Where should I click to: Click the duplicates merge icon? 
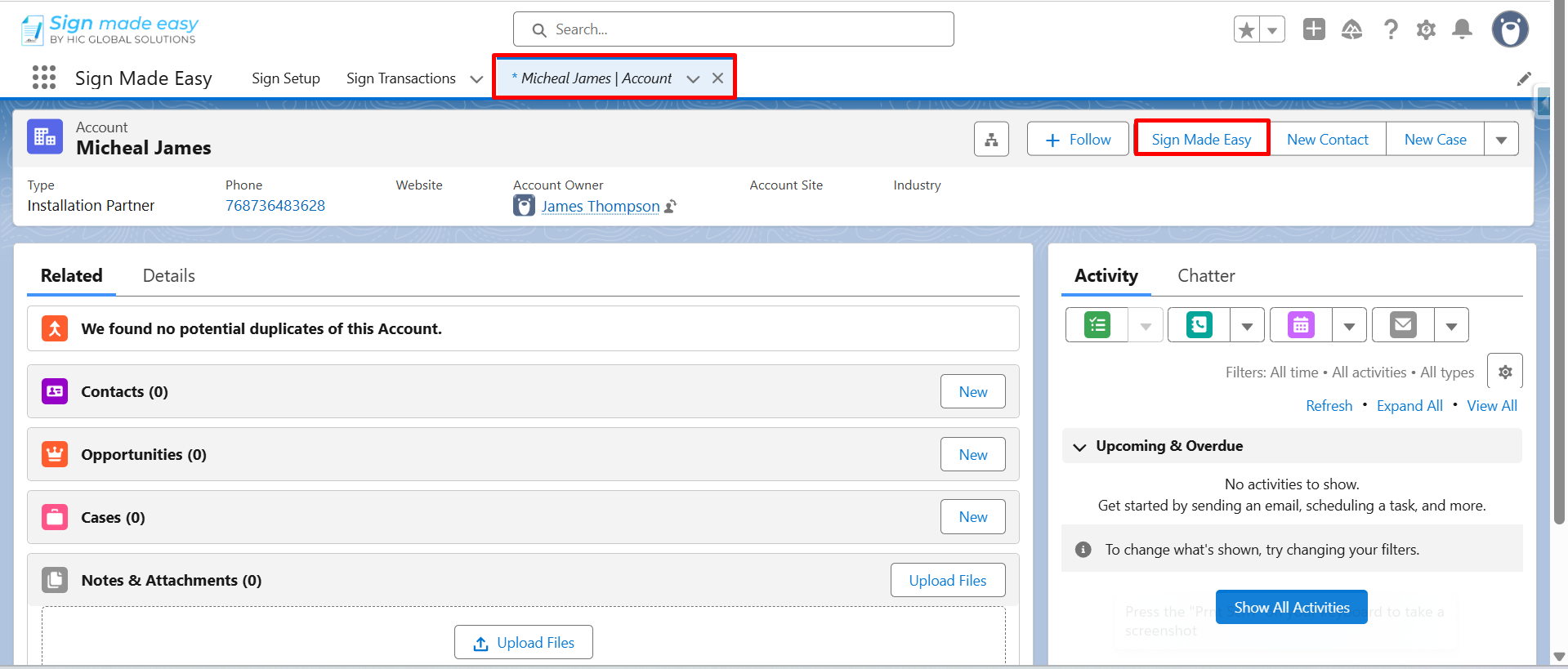tap(55, 328)
